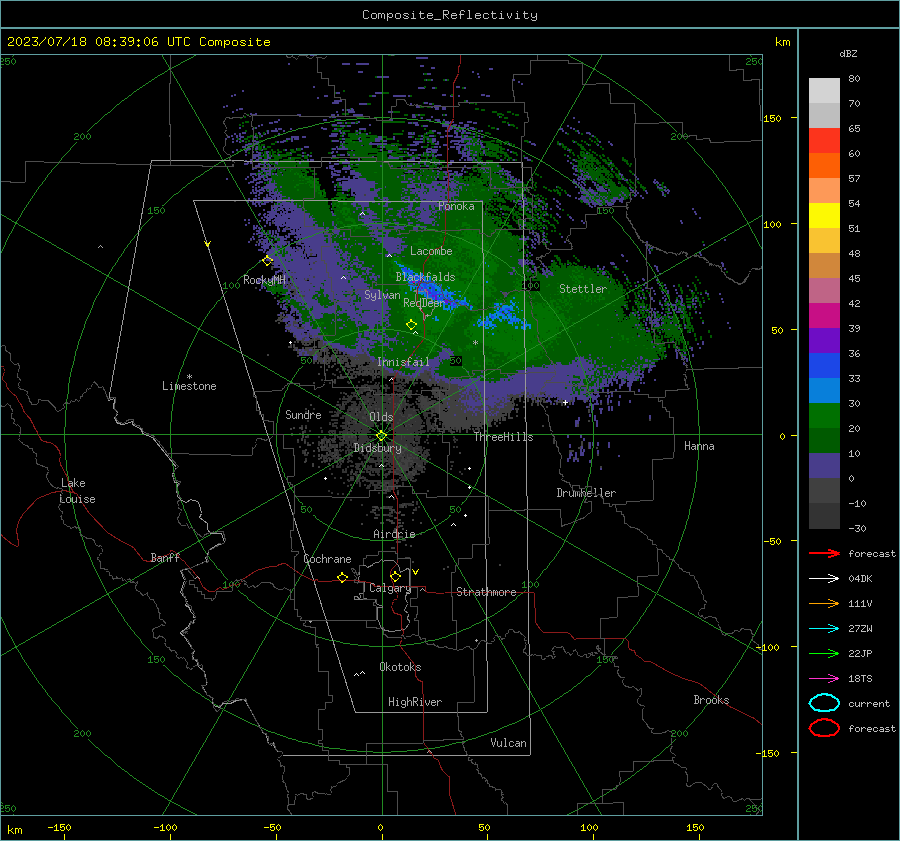The height and width of the screenshot is (841, 900).
Task: Click the yellow diamond marker near RockyMH
Action: 267,261
